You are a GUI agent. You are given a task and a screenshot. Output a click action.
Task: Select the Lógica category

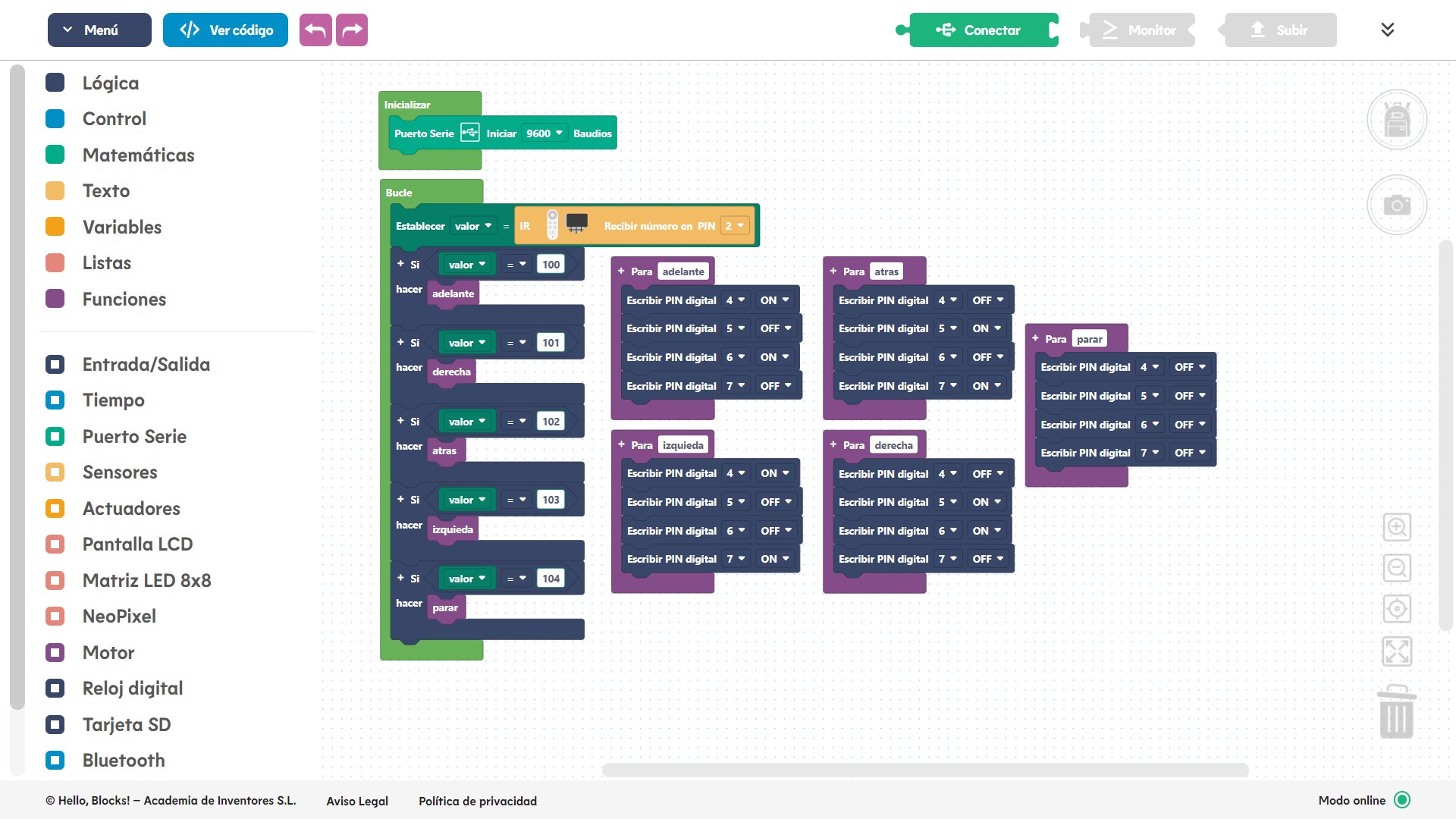click(110, 83)
